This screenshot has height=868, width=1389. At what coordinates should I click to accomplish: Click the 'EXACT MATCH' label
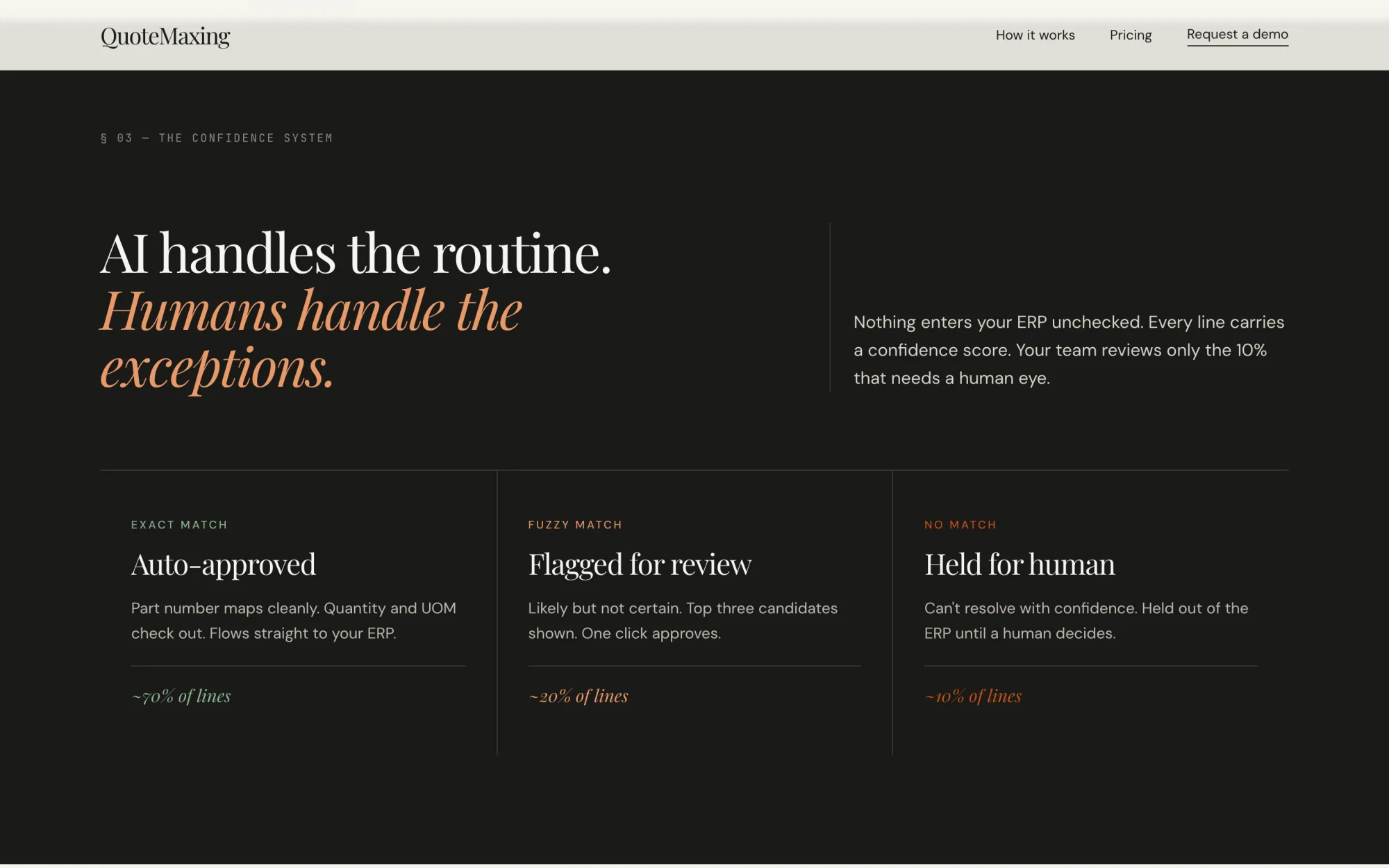click(x=179, y=525)
